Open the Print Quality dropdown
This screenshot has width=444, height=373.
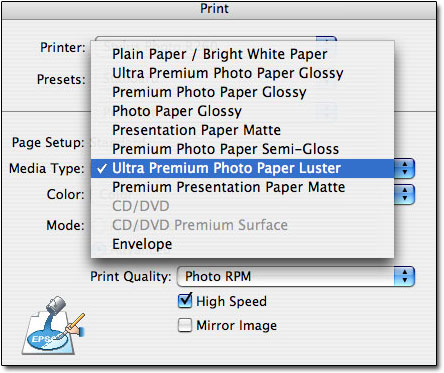pyautogui.click(x=296, y=276)
